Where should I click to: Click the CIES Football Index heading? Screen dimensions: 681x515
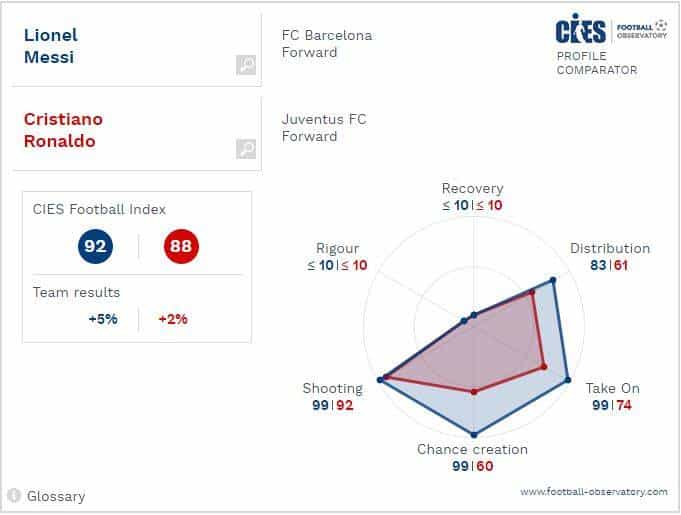click(99, 209)
